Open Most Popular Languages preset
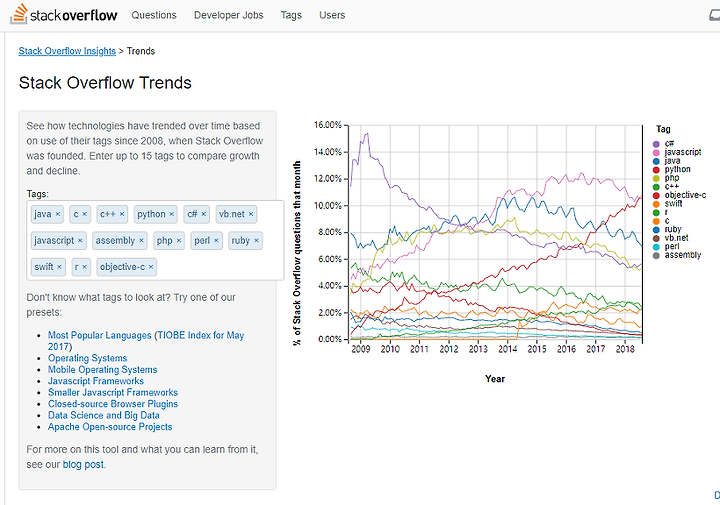 pyautogui.click(x=146, y=341)
